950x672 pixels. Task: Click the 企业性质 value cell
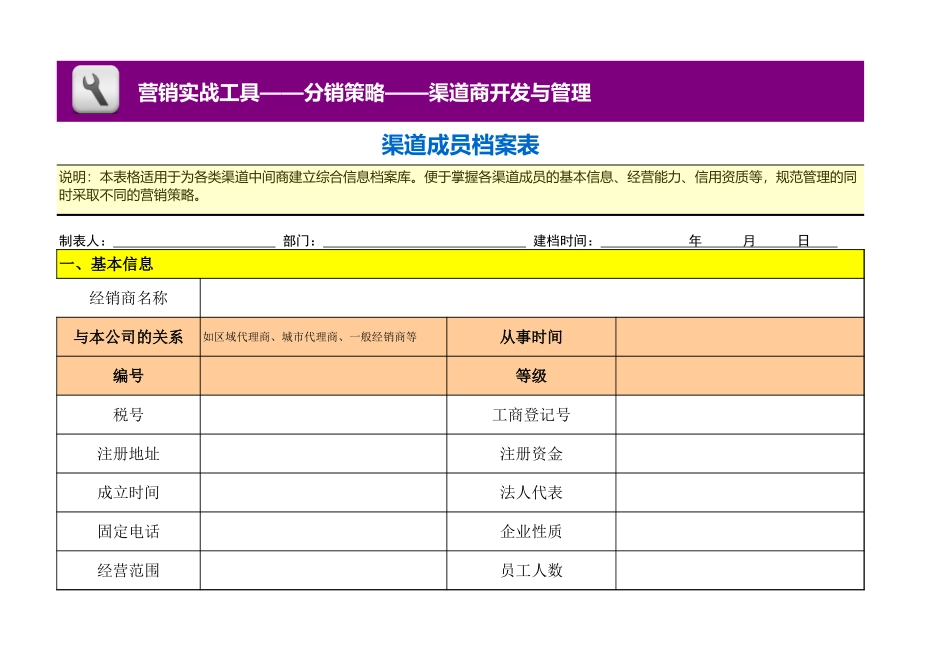coord(739,532)
